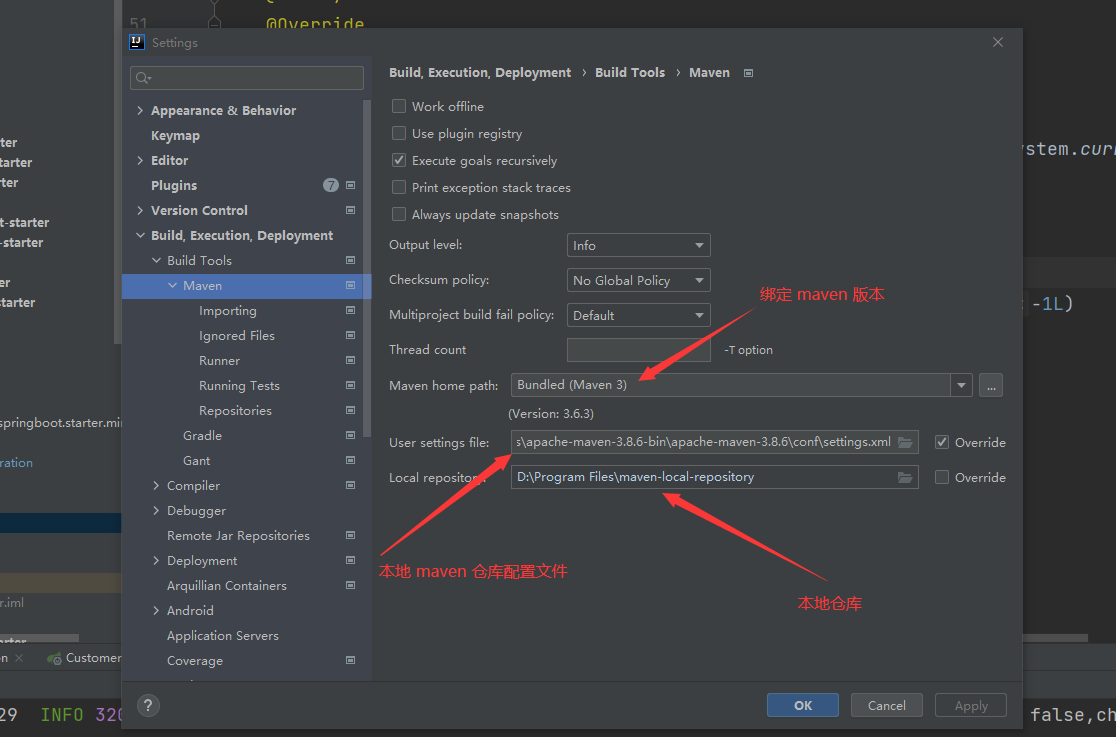This screenshot has width=1116, height=737.
Task: Open the Output level dropdown
Action: click(x=638, y=245)
